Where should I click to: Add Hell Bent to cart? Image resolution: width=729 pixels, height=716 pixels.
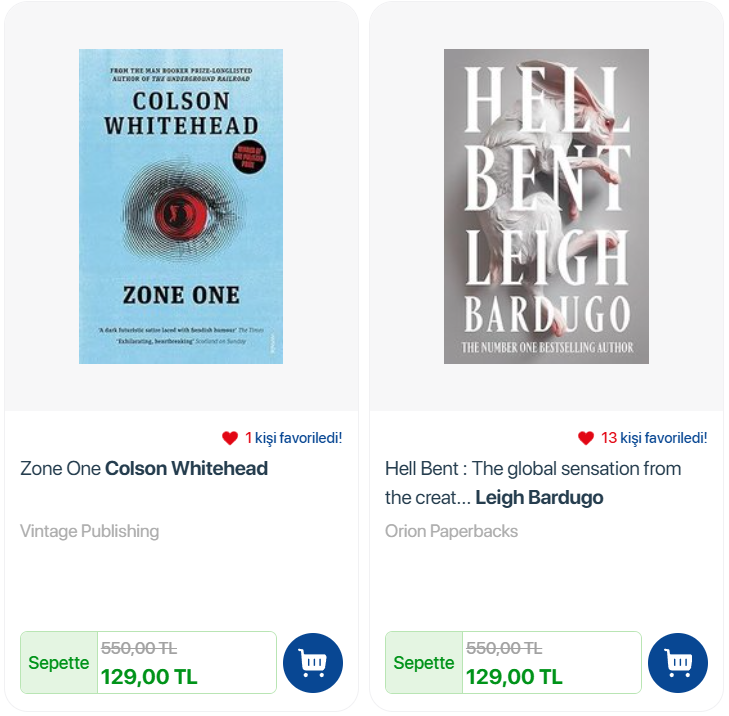678,663
